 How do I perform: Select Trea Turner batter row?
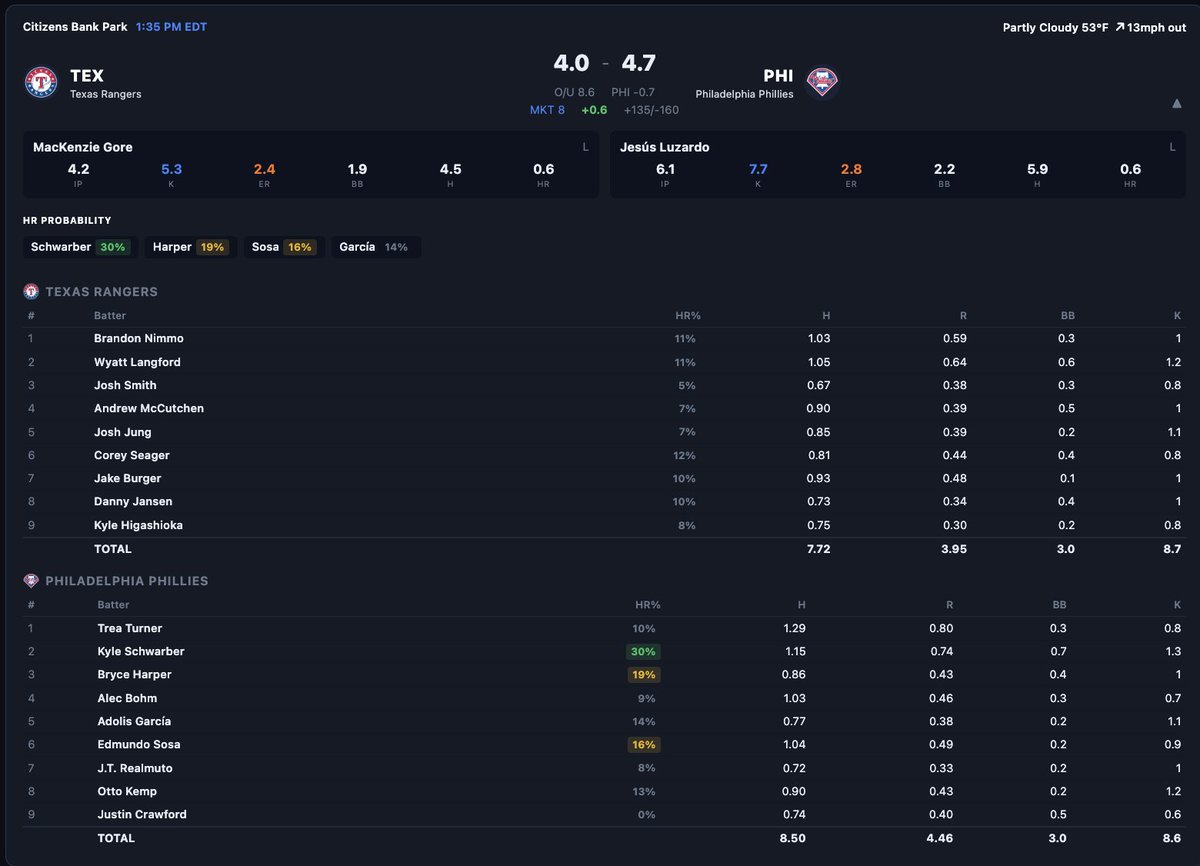click(605, 628)
